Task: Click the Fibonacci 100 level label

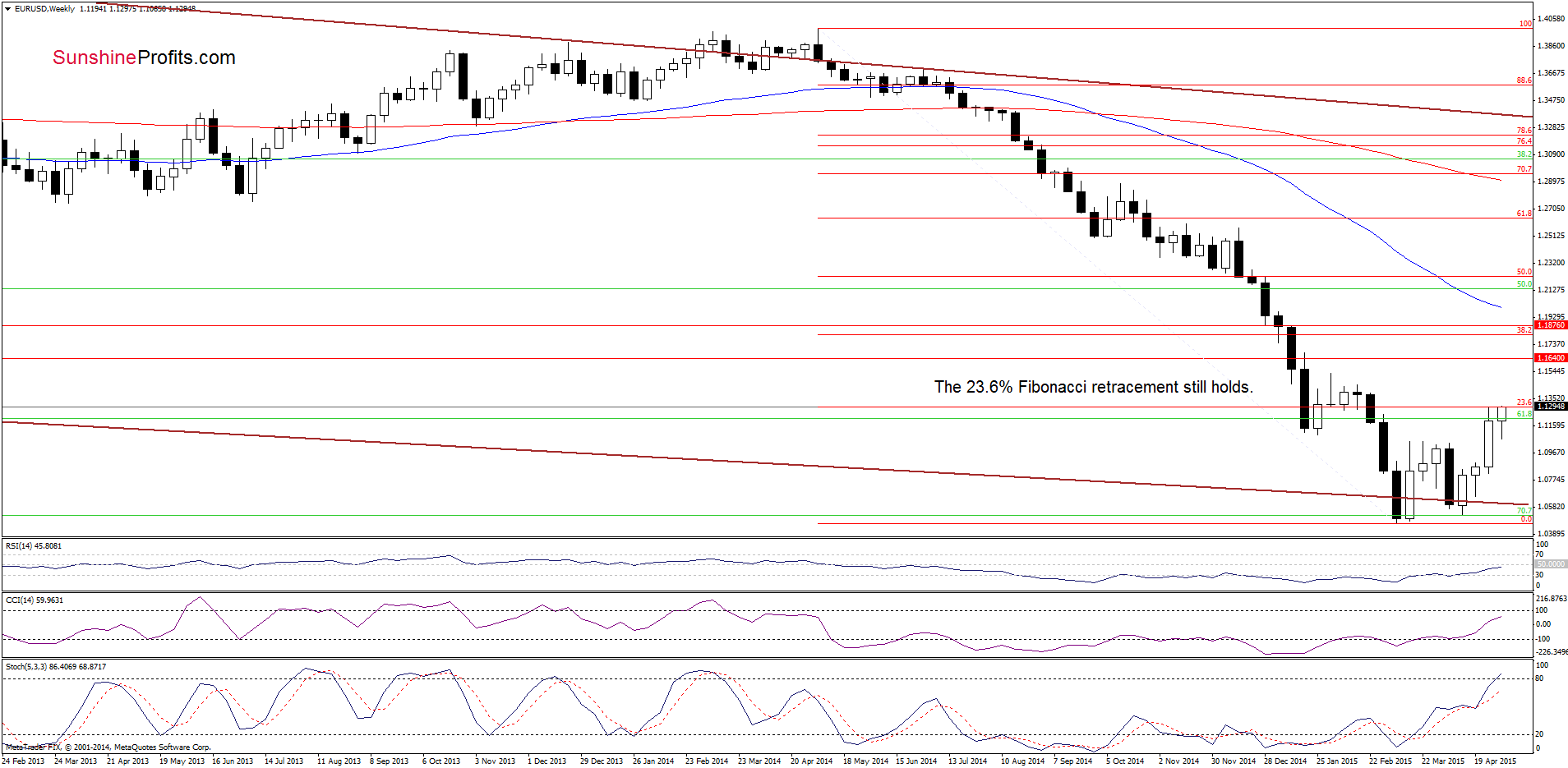Action: (x=1525, y=24)
